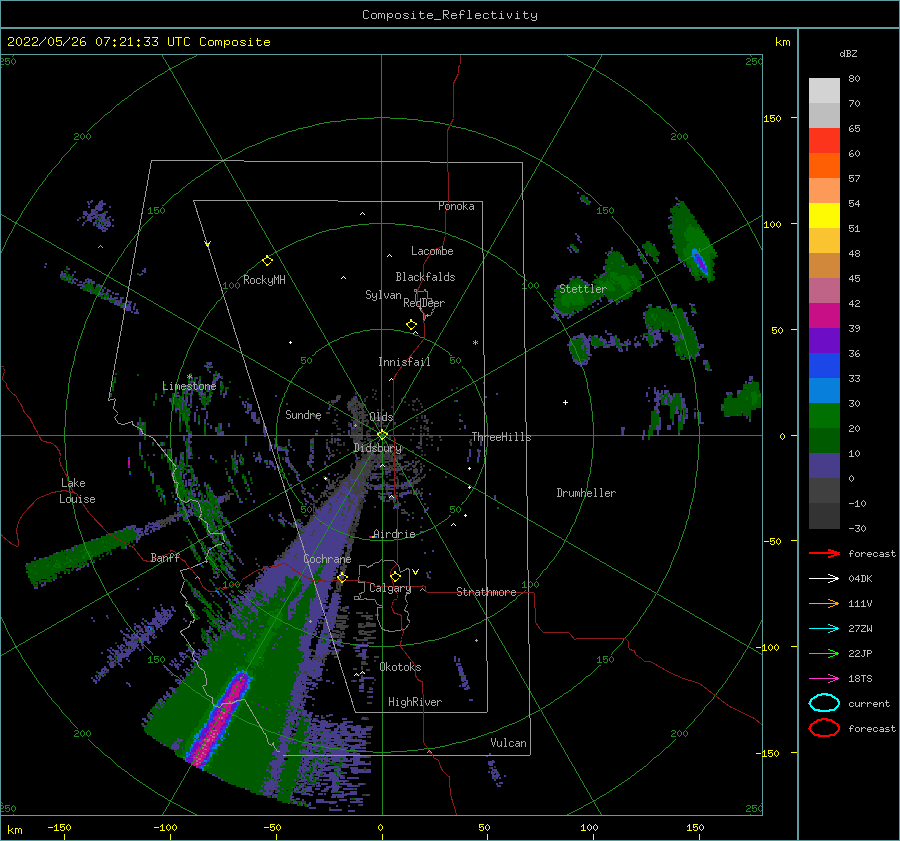Click the red forecast arrow in legend

(x=824, y=553)
